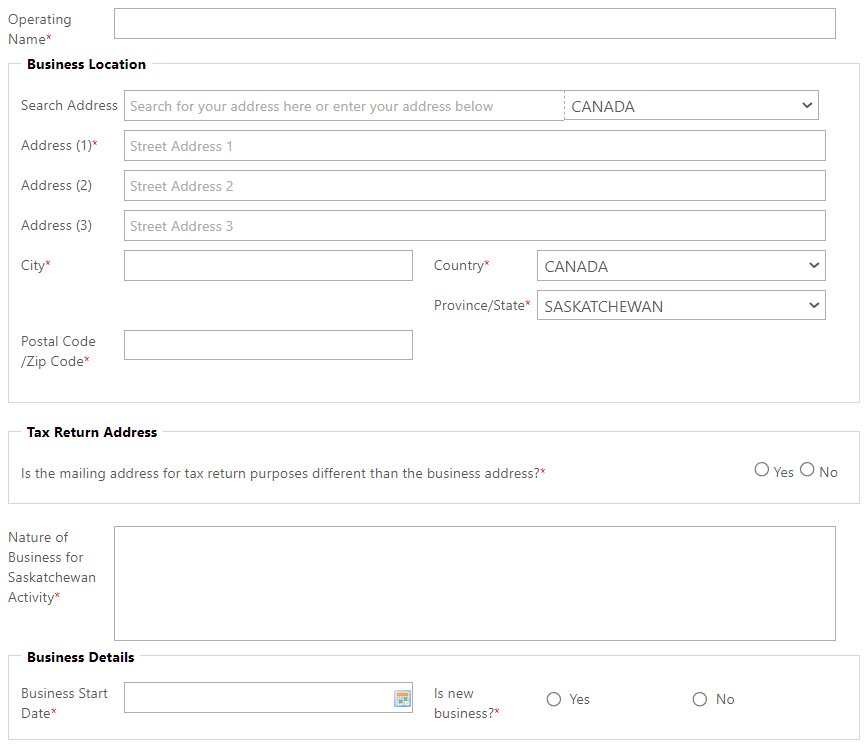
Task: Click the Street Address 2 field
Action: [475, 186]
